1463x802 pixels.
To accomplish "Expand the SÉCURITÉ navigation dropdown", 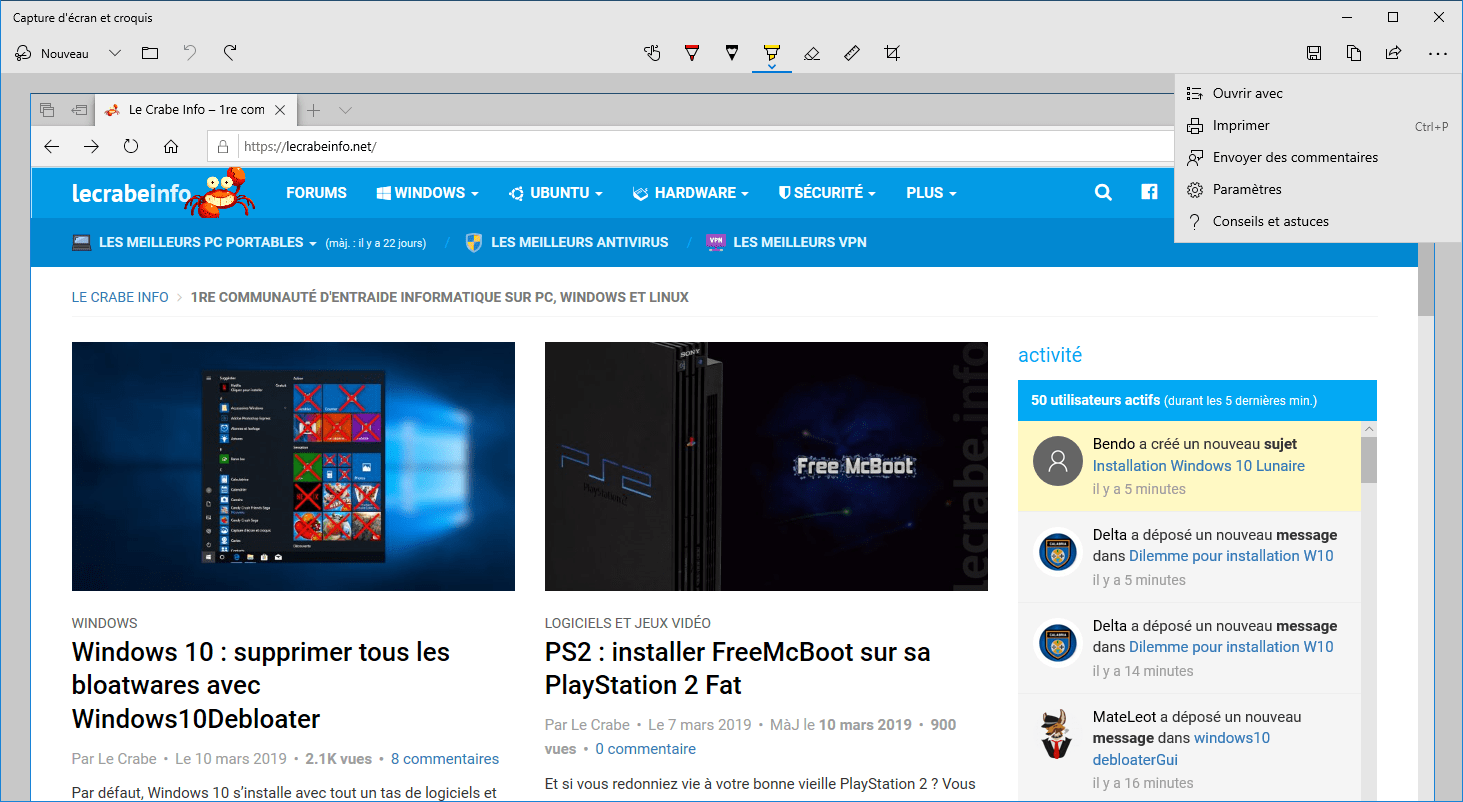I will (827, 193).
